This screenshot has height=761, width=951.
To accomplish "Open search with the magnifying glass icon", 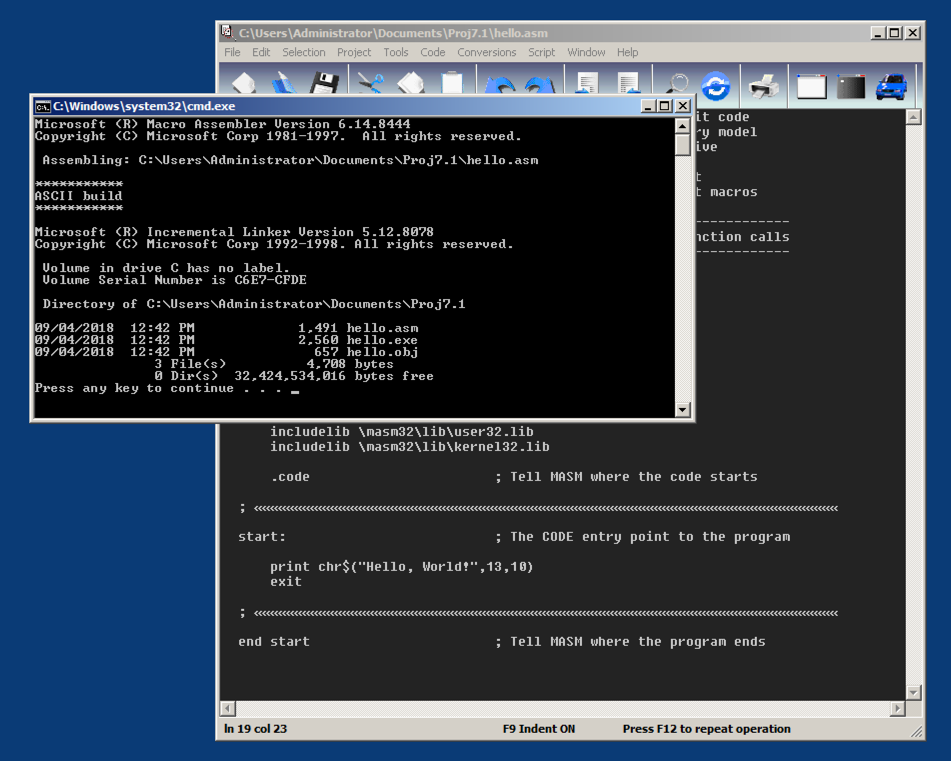I will tap(677, 85).
